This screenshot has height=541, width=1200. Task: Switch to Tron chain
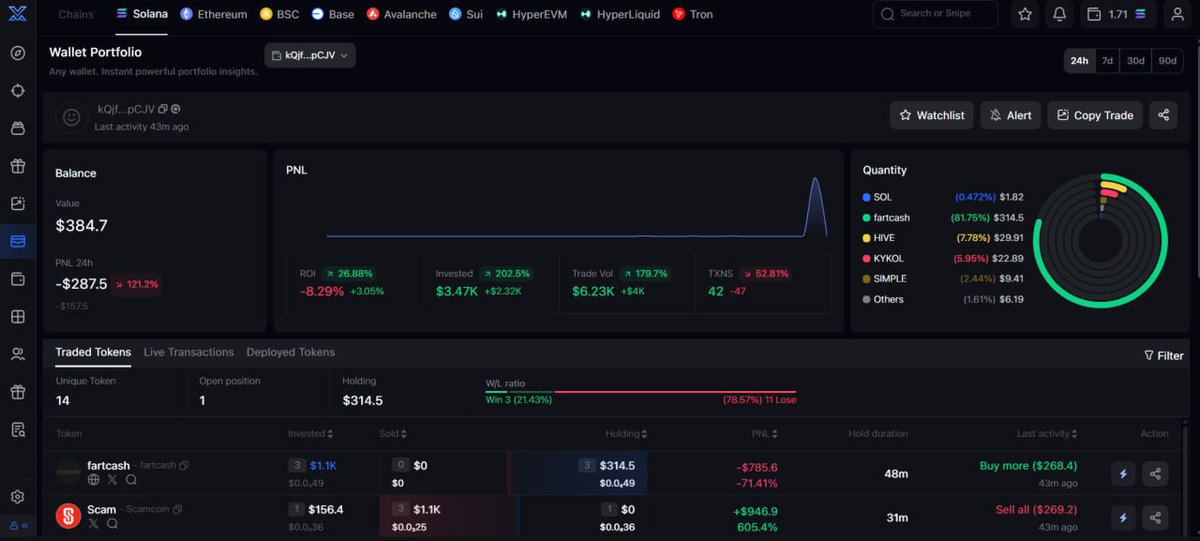[693, 14]
